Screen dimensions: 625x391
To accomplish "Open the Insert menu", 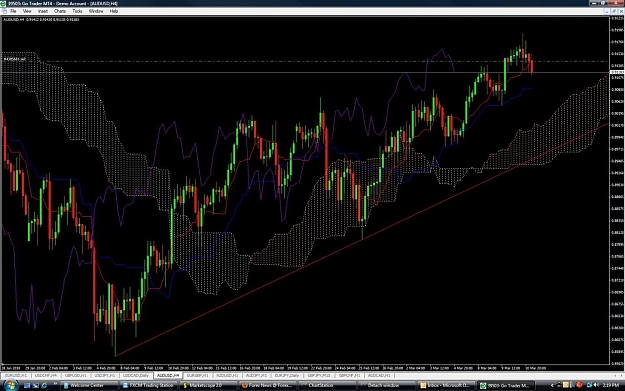I will [43, 11].
